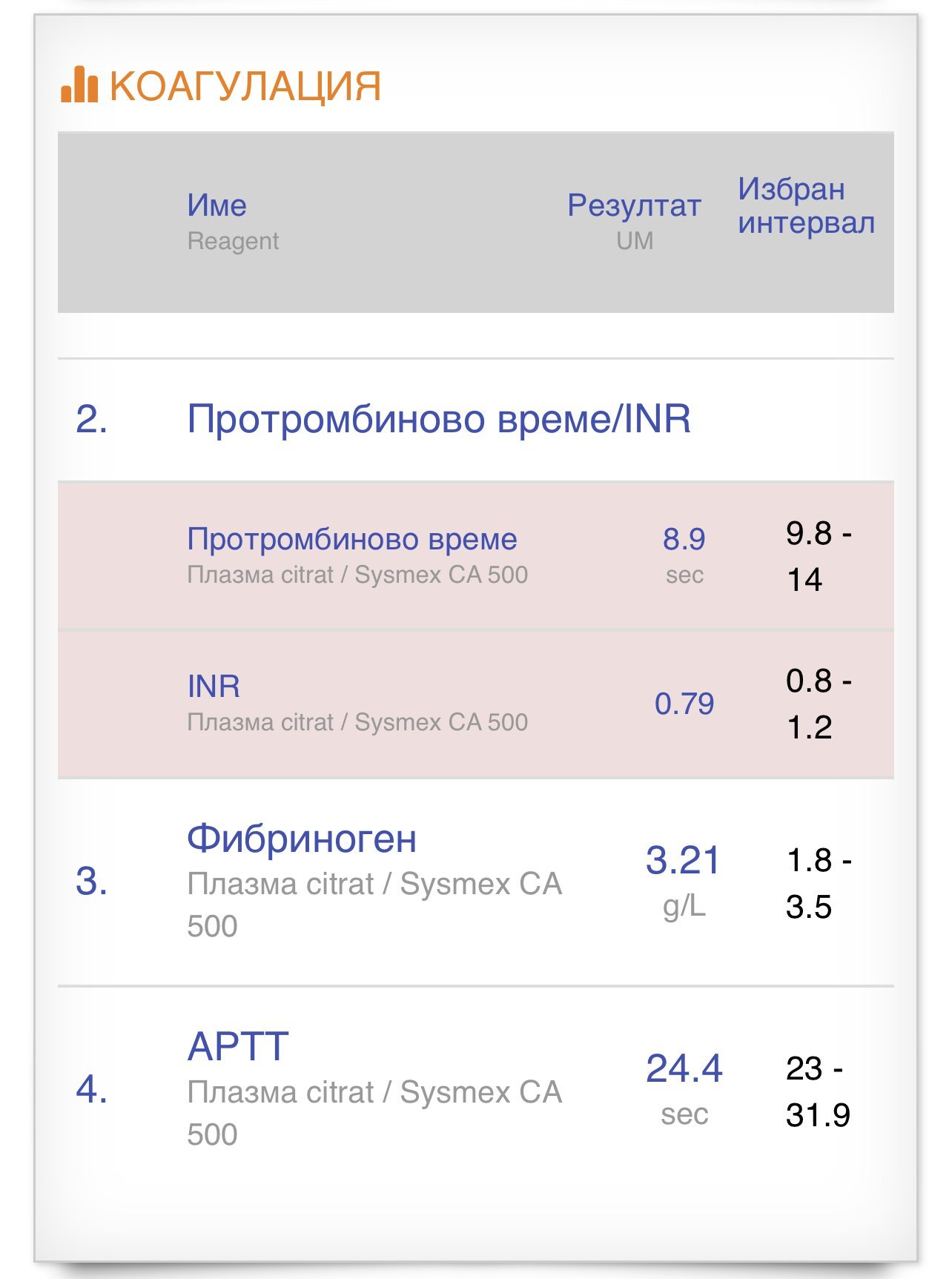Click the 0.79 INR result
This screenshot has height=1279, width=952.
point(684,704)
